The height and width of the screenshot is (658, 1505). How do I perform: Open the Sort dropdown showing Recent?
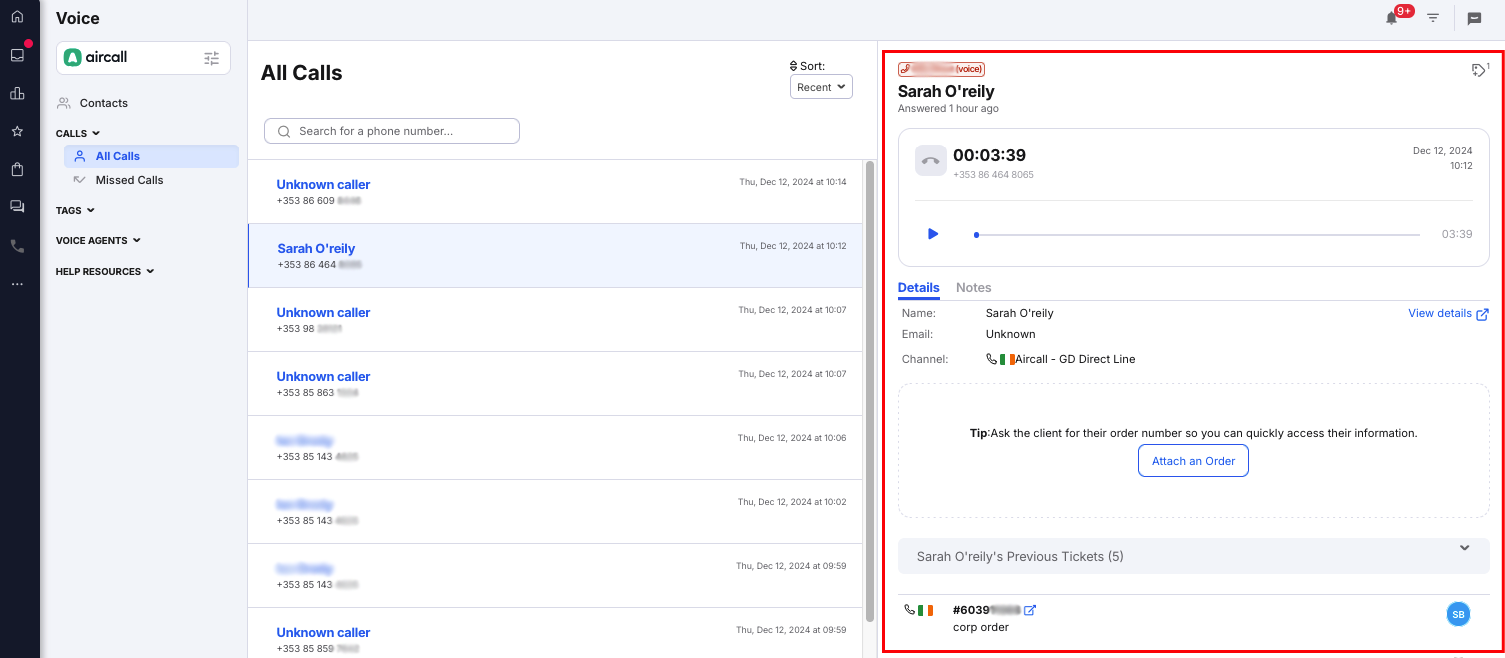point(821,87)
